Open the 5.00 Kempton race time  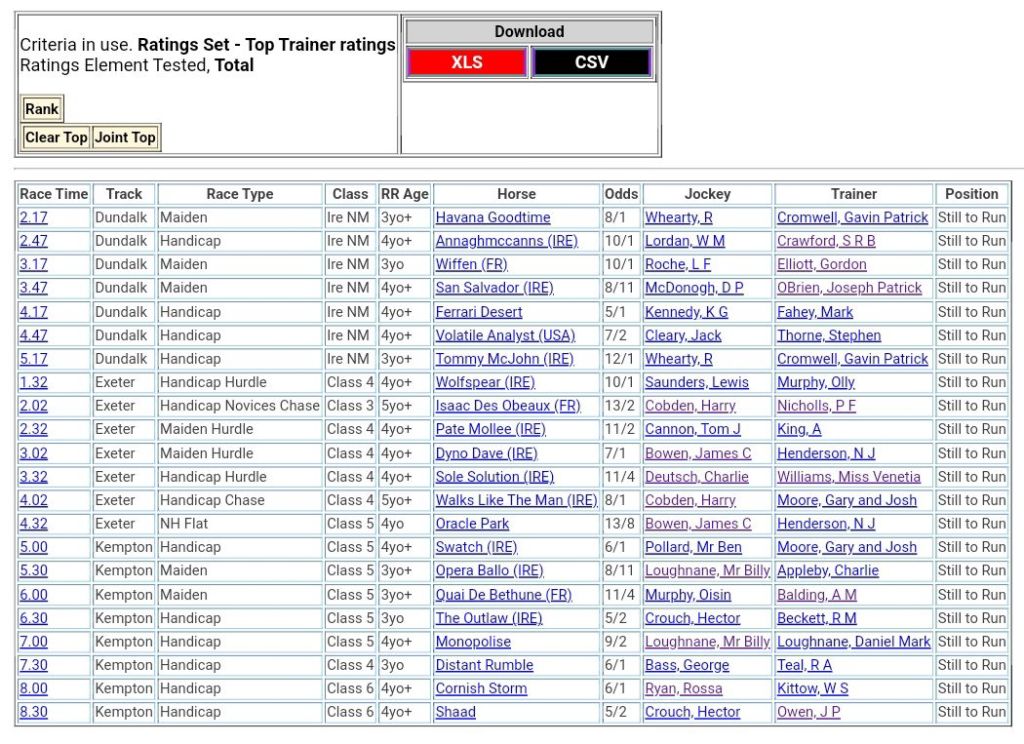33,547
